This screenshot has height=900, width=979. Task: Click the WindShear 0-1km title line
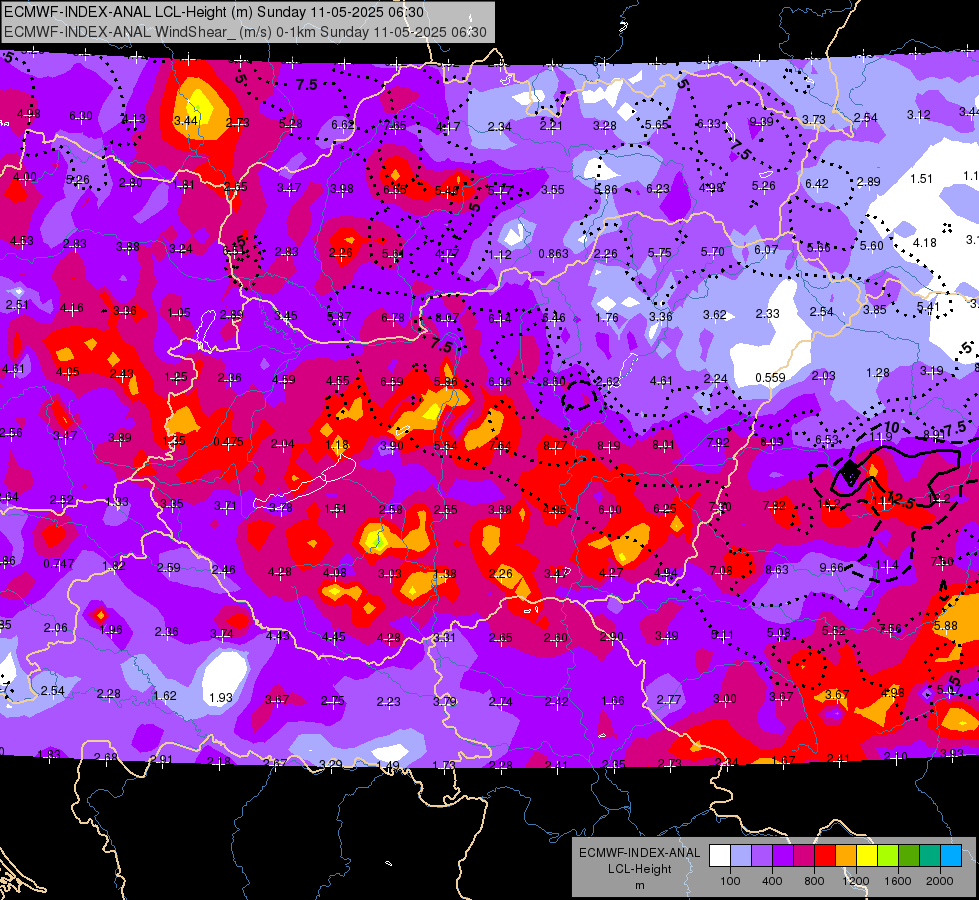pyautogui.click(x=245, y=32)
